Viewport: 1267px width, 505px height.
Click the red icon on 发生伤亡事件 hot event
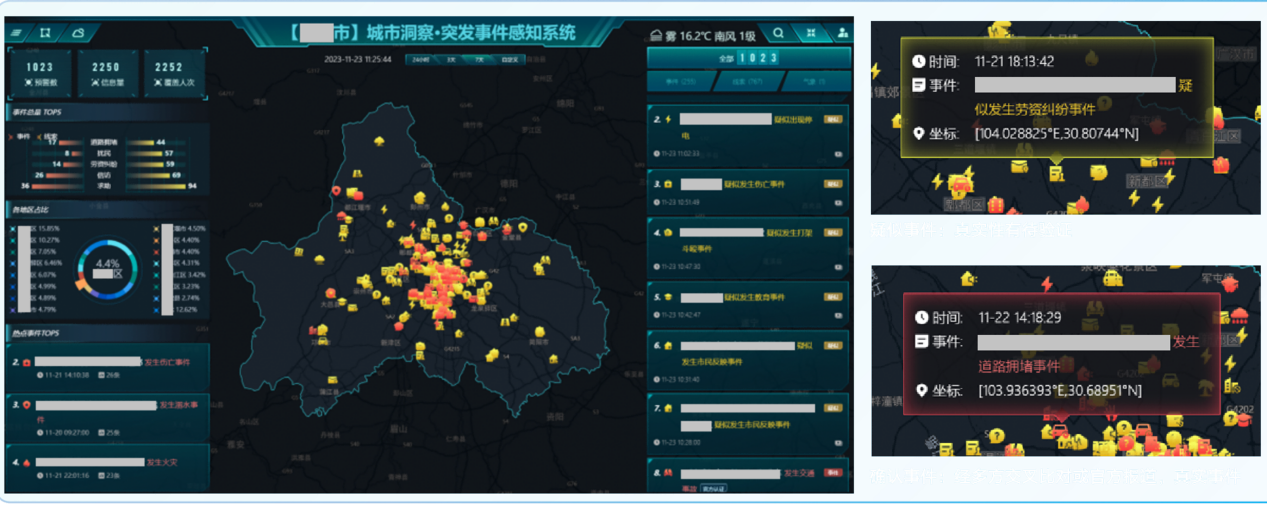(x=27, y=362)
